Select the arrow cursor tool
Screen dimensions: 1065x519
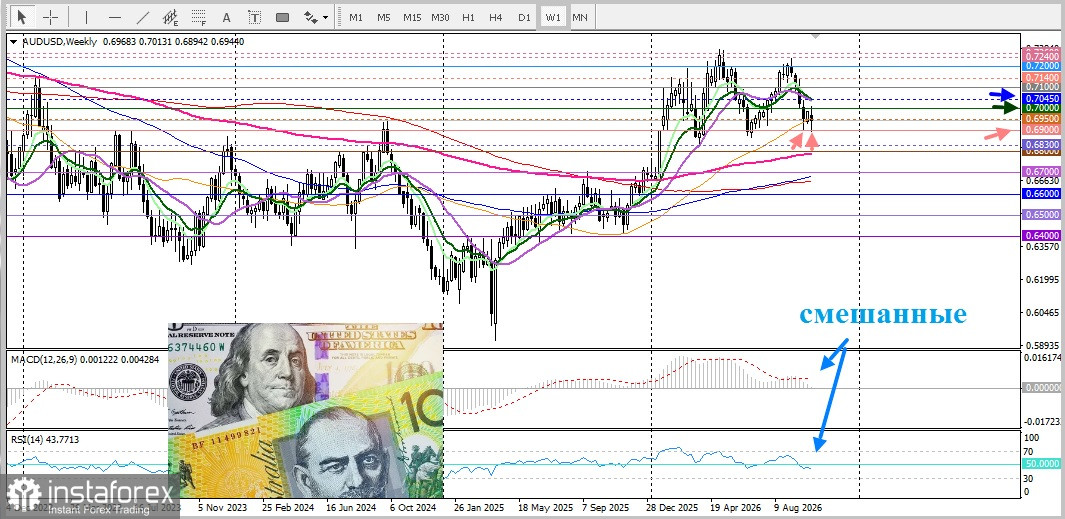22,16
